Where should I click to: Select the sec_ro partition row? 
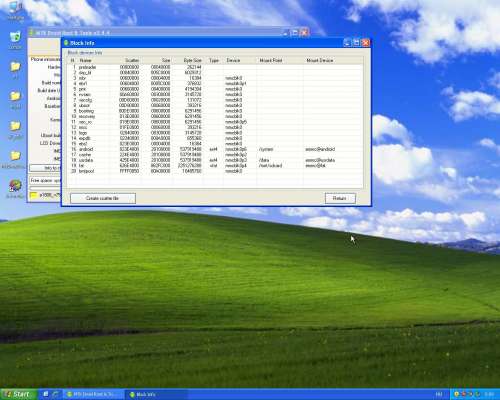[x=215, y=122]
